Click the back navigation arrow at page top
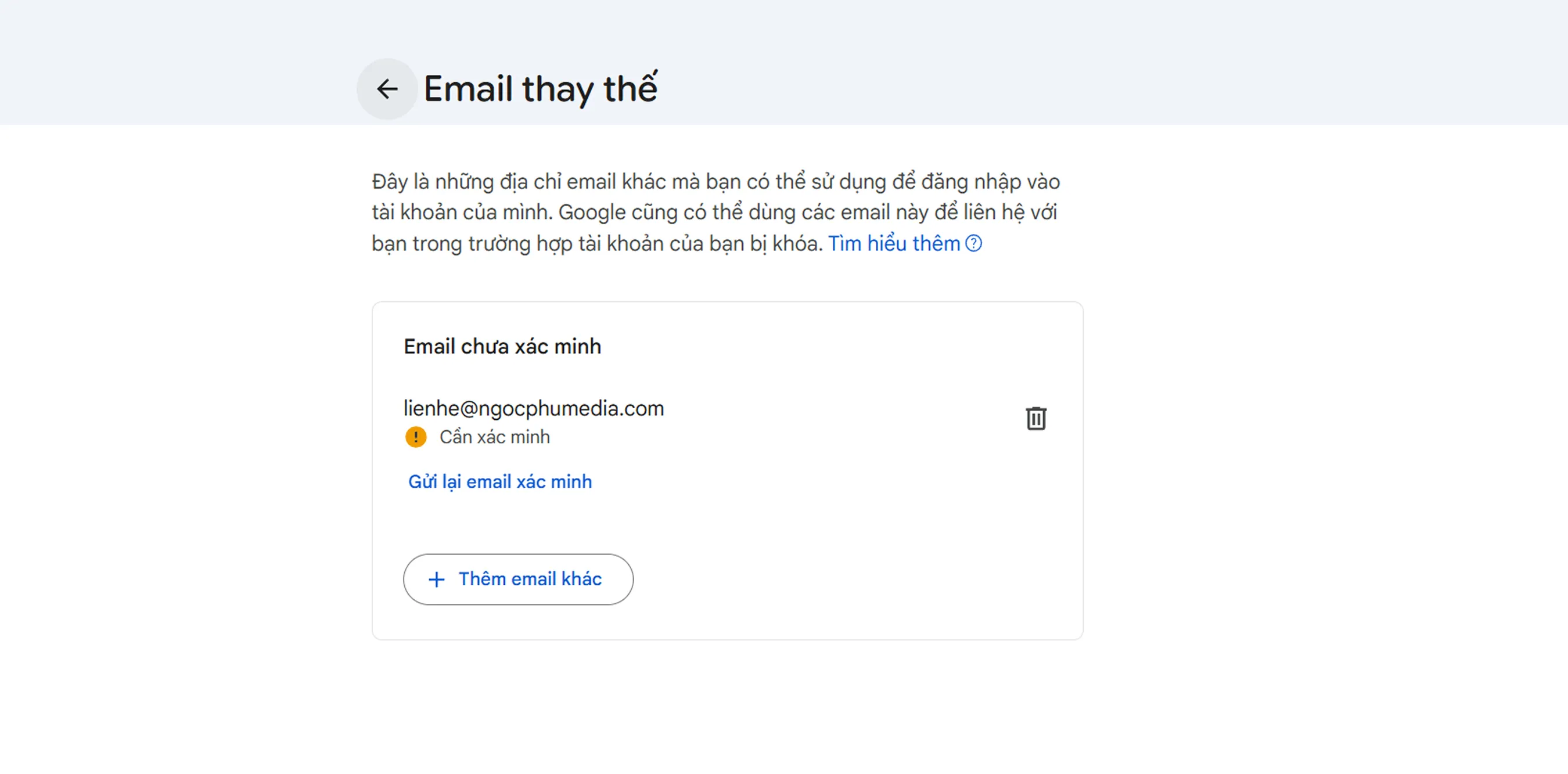The width and height of the screenshot is (1568, 774). [387, 89]
